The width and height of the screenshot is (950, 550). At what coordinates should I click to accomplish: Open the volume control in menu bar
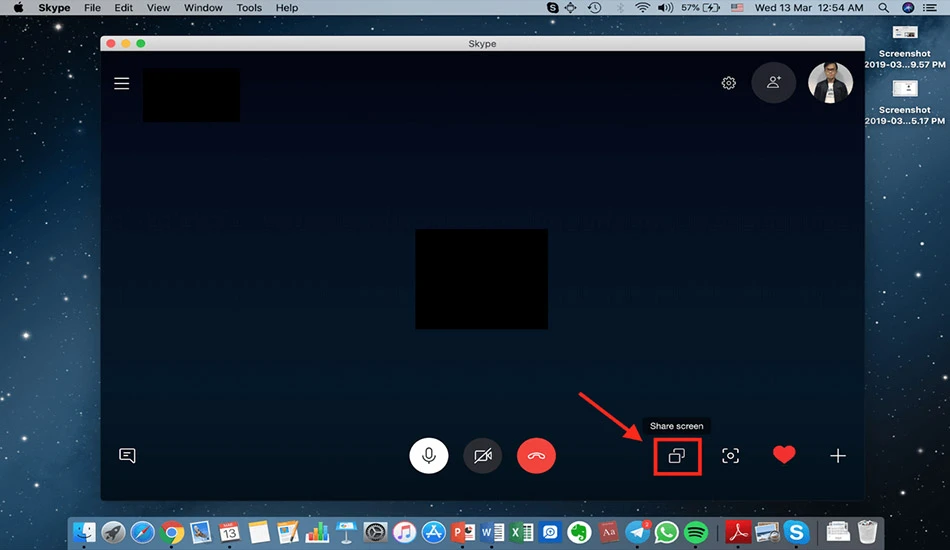(x=665, y=8)
